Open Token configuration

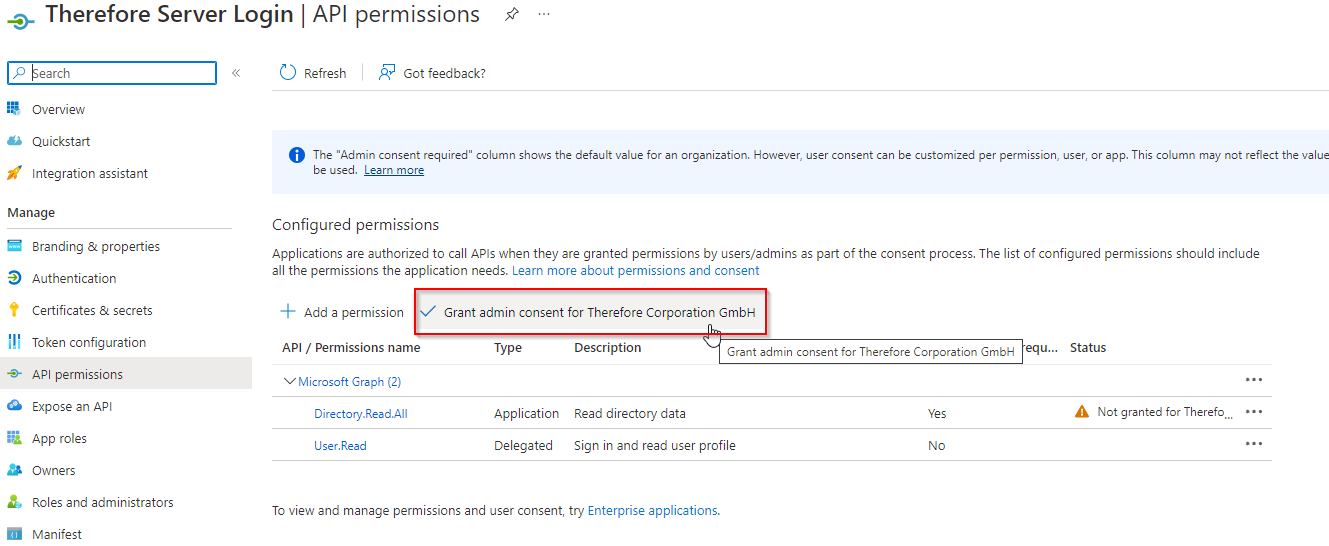tap(89, 342)
